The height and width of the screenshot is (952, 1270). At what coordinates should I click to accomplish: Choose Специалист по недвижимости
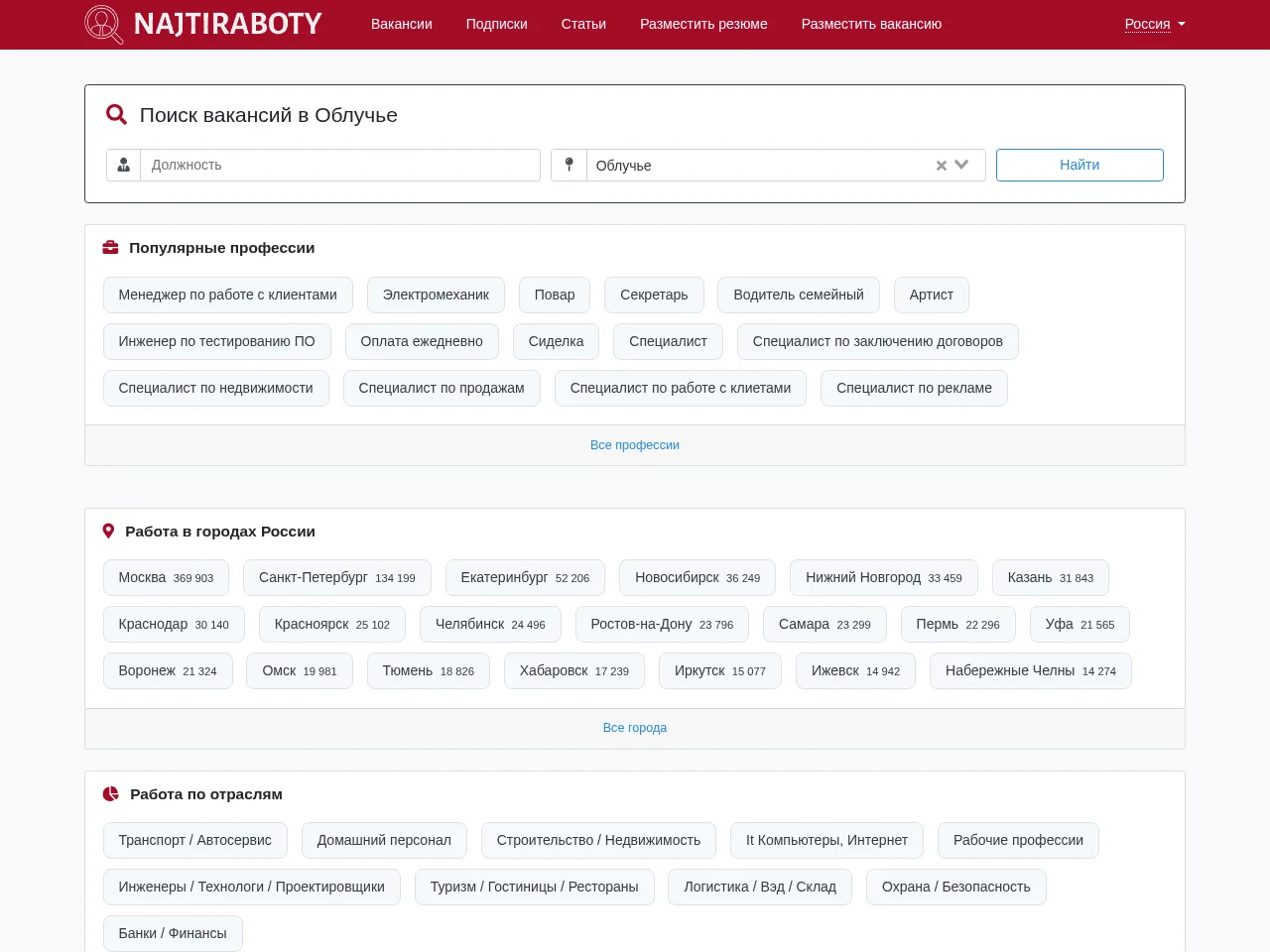(216, 388)
